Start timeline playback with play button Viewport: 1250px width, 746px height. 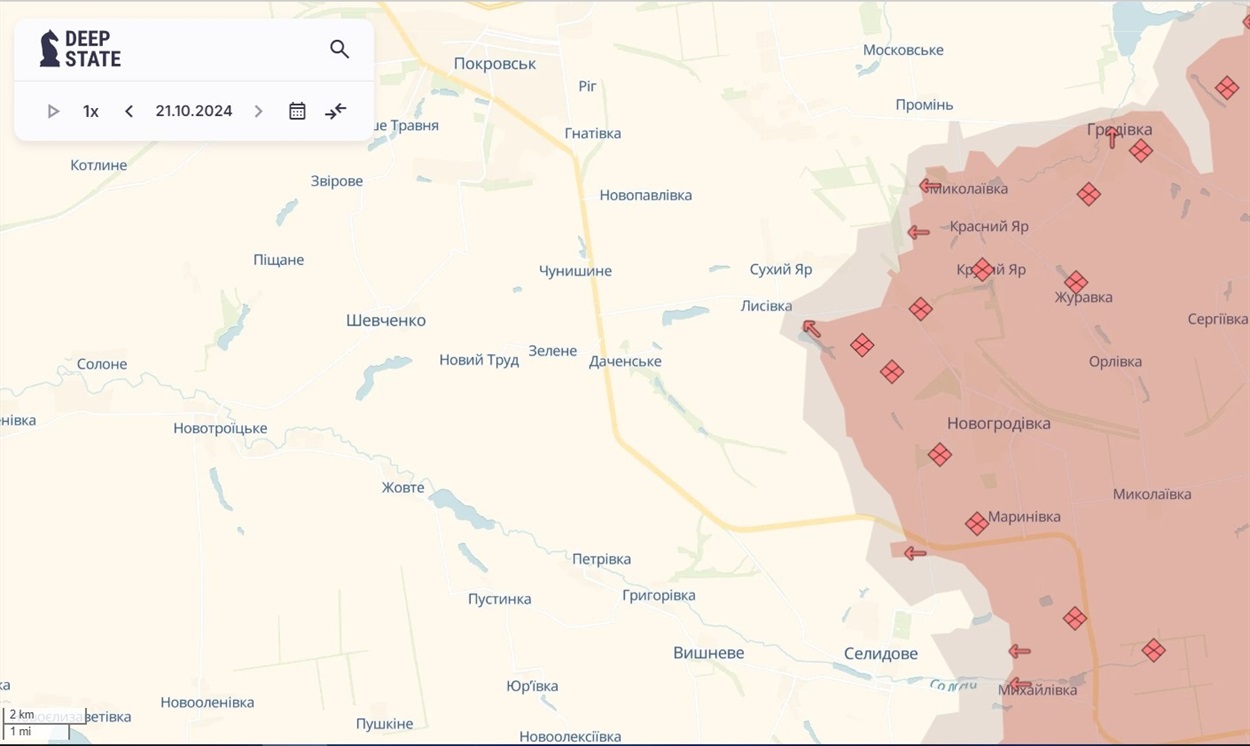[53, 111]
